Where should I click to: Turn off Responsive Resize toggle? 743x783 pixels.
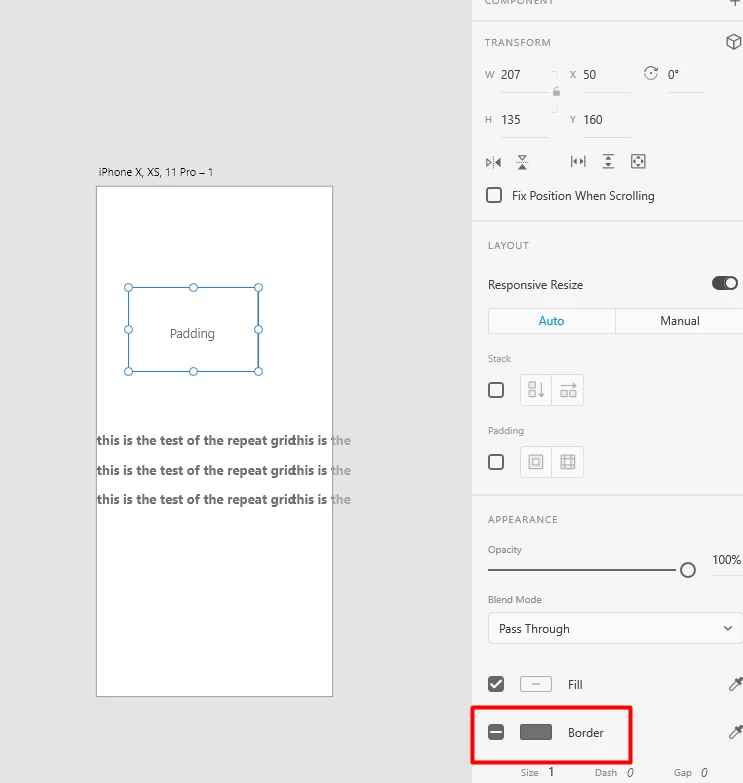pyautogui.click(x=725, y=283)
